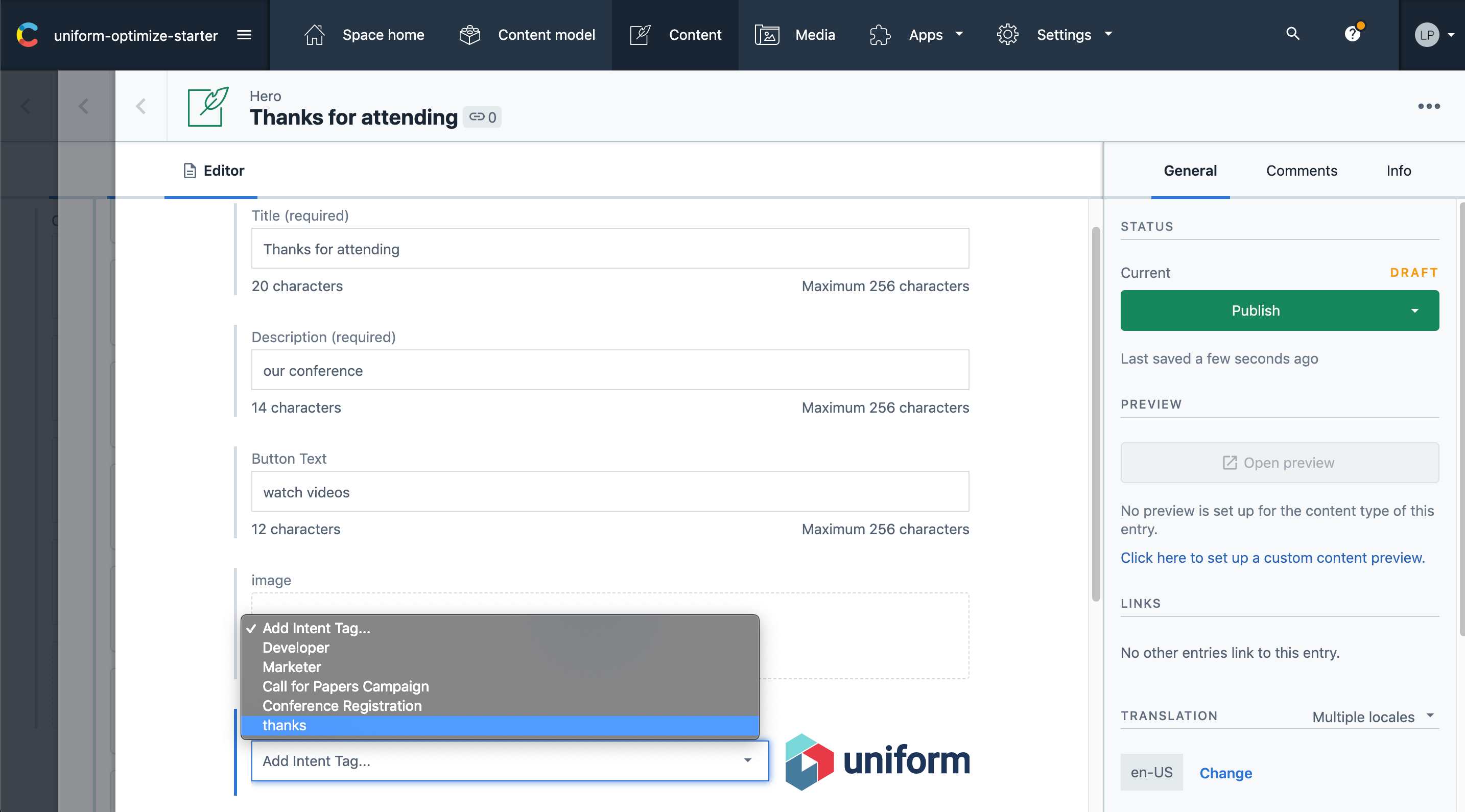
Task: Open the three-dots entry actions menu
Action: 1429,106
